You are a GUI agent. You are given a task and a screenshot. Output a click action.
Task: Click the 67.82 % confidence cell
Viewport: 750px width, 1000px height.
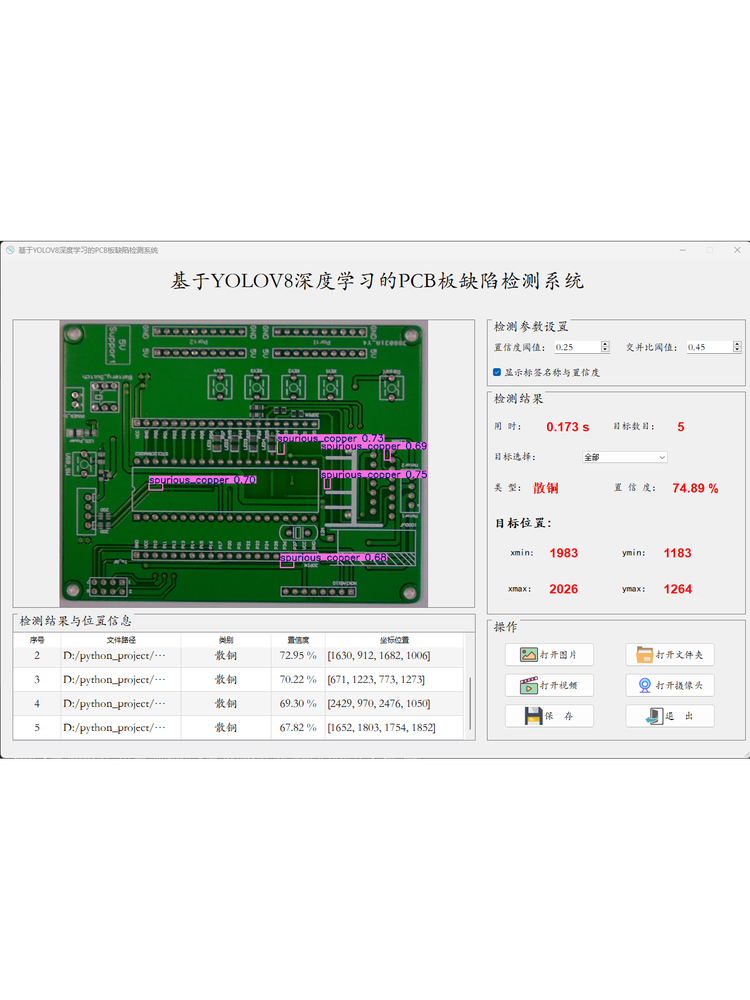click(x=298, y=728)
